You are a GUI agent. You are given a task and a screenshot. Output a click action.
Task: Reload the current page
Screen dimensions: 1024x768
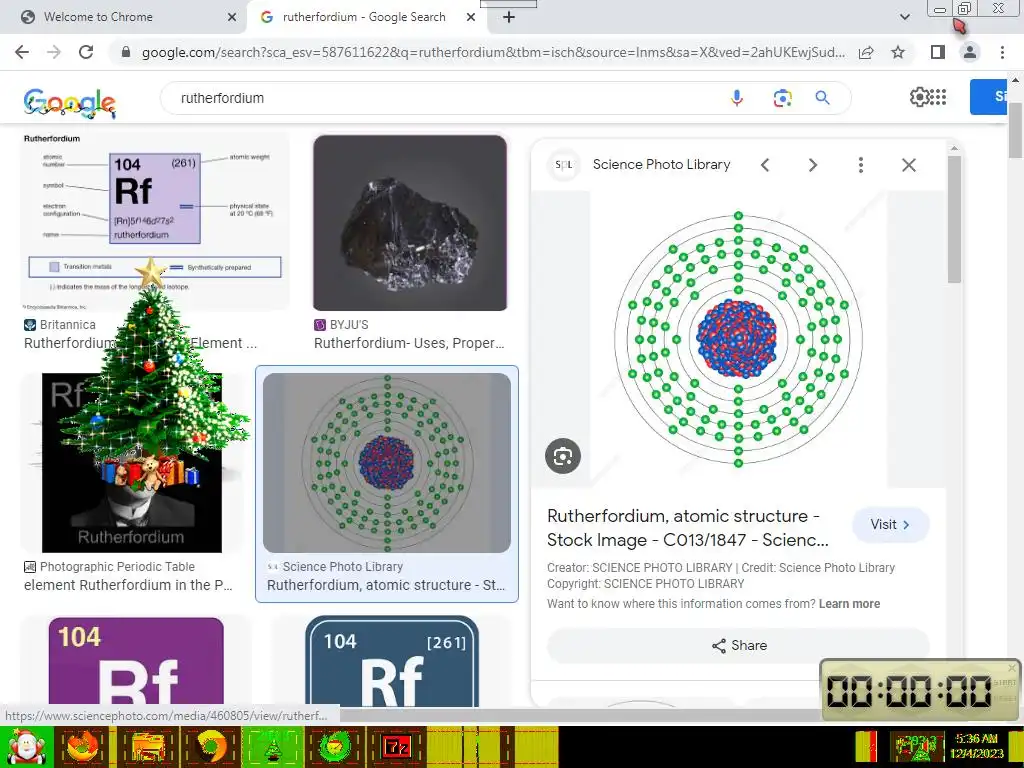click(86, 52)
